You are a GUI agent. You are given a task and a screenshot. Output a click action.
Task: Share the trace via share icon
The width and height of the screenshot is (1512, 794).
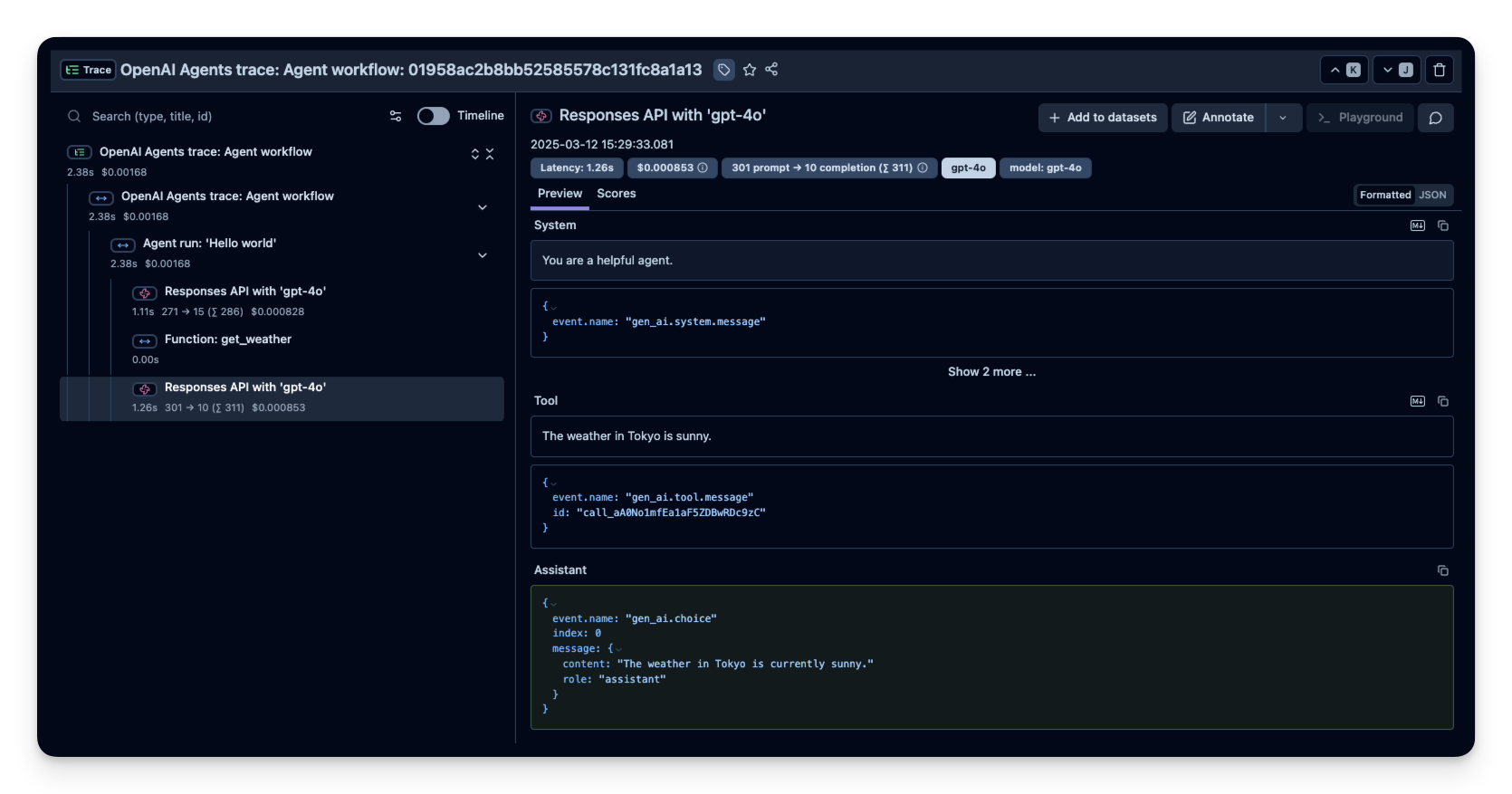point(771,70)
